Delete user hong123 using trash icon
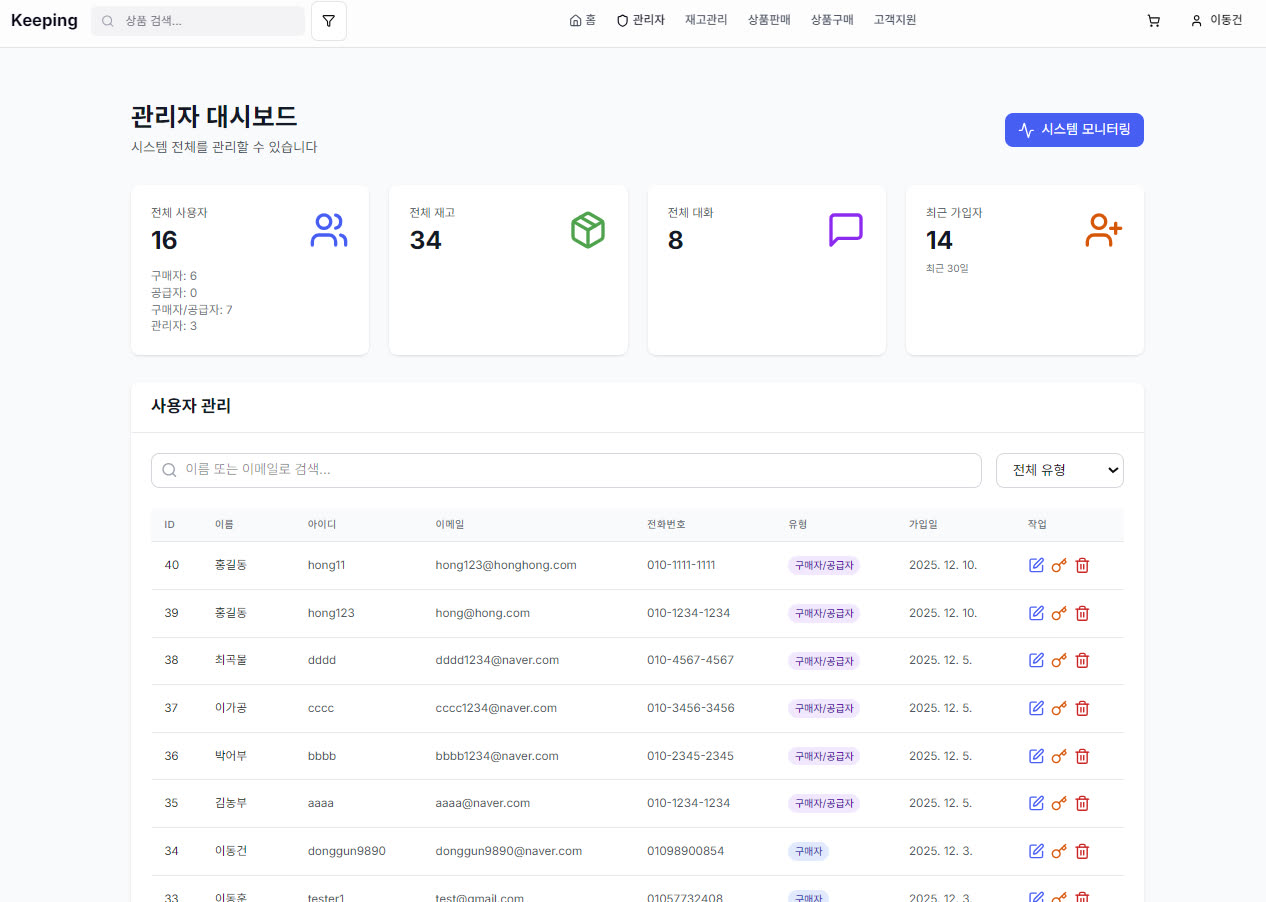 [x=1082, y=613]
